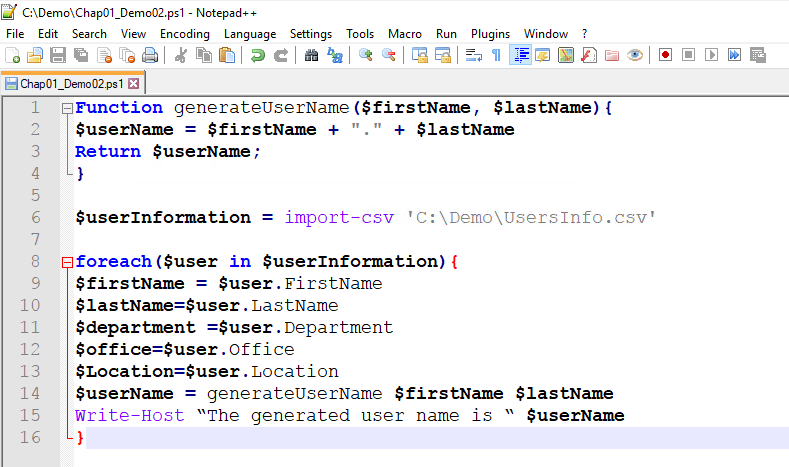Cut selection with the scissors icon
Screen dimensions: 789x467
(x=180, y=55)
